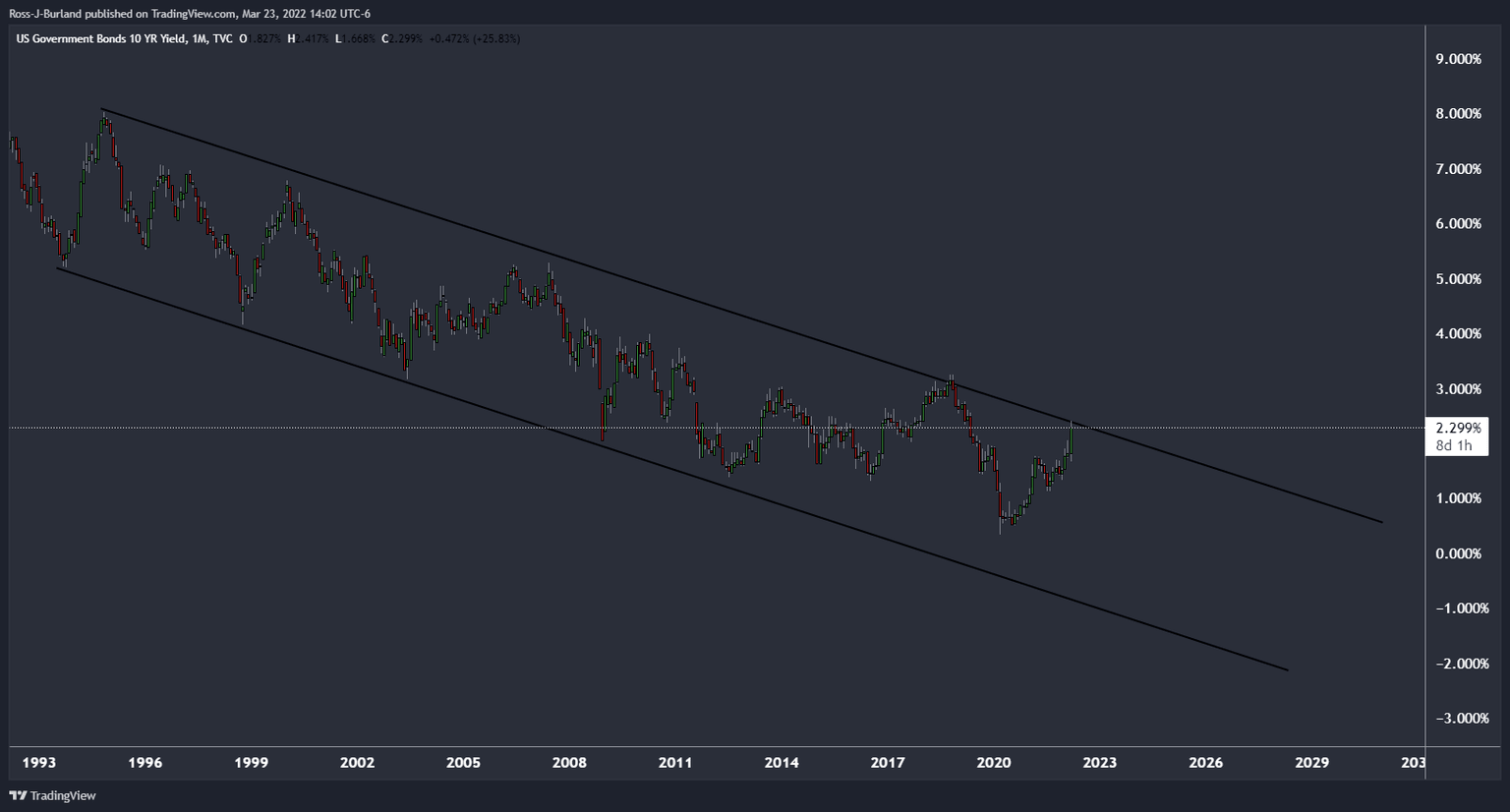
Task: Click the TradingView logo icon
Action: tap(18, 795)
